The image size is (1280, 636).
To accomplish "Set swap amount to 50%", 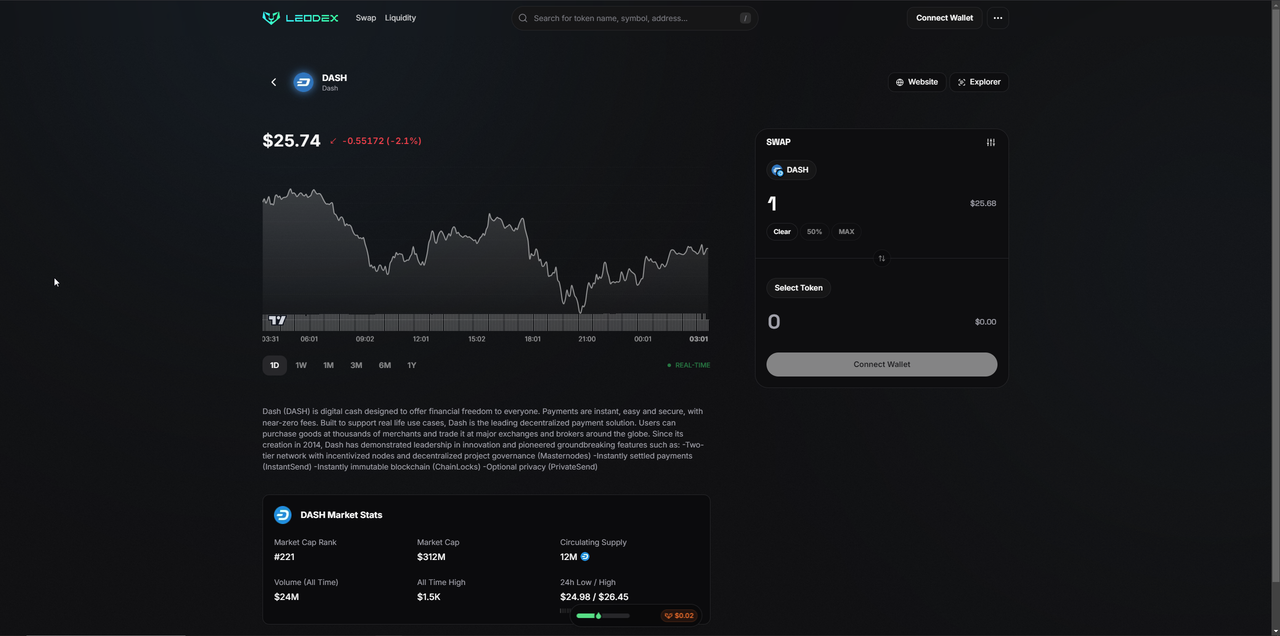I will 814,232.
